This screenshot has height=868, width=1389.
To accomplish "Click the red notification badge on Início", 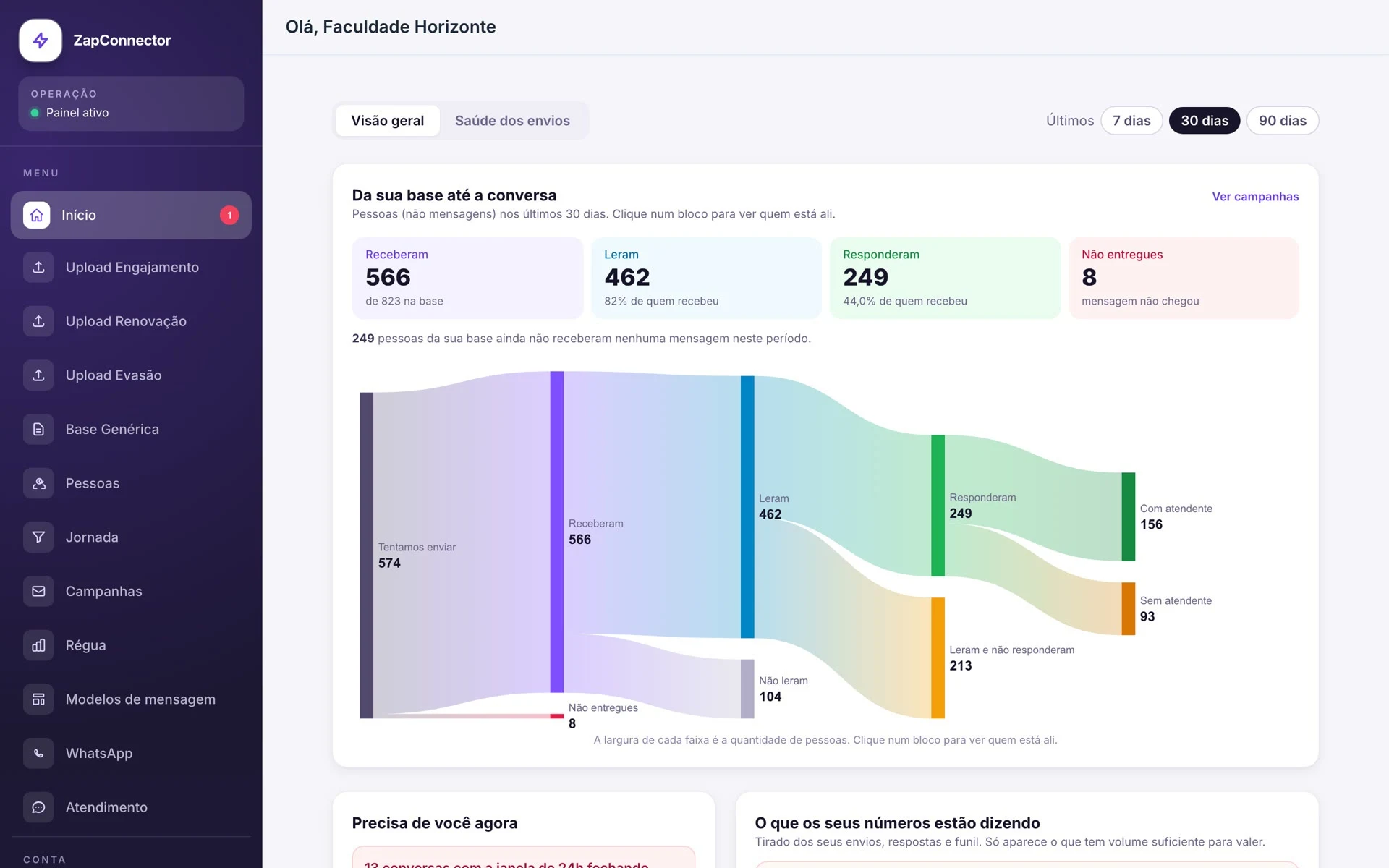I will pyautogui.click(x=229, y=215).
